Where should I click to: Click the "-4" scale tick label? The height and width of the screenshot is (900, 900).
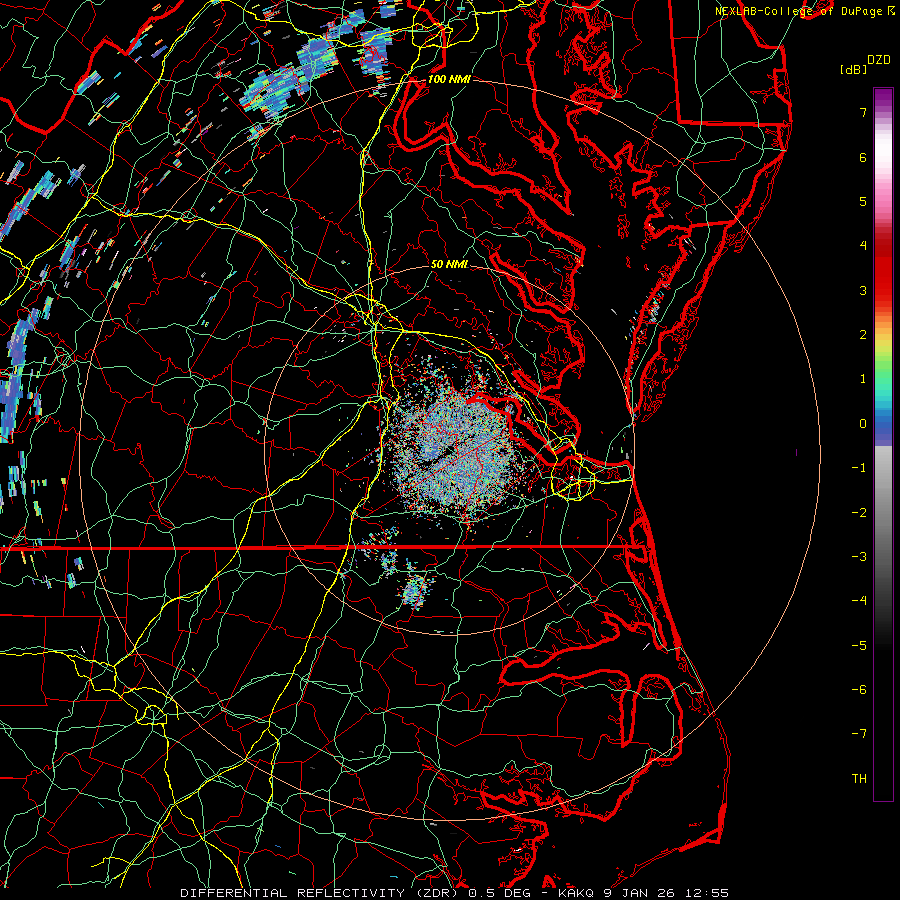coord(859,601)
